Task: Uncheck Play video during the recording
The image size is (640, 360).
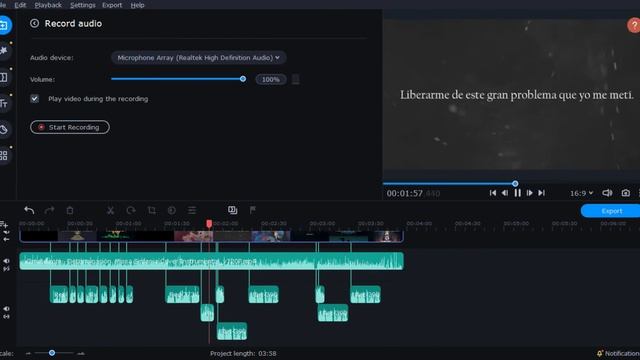Action: point(34,99)
